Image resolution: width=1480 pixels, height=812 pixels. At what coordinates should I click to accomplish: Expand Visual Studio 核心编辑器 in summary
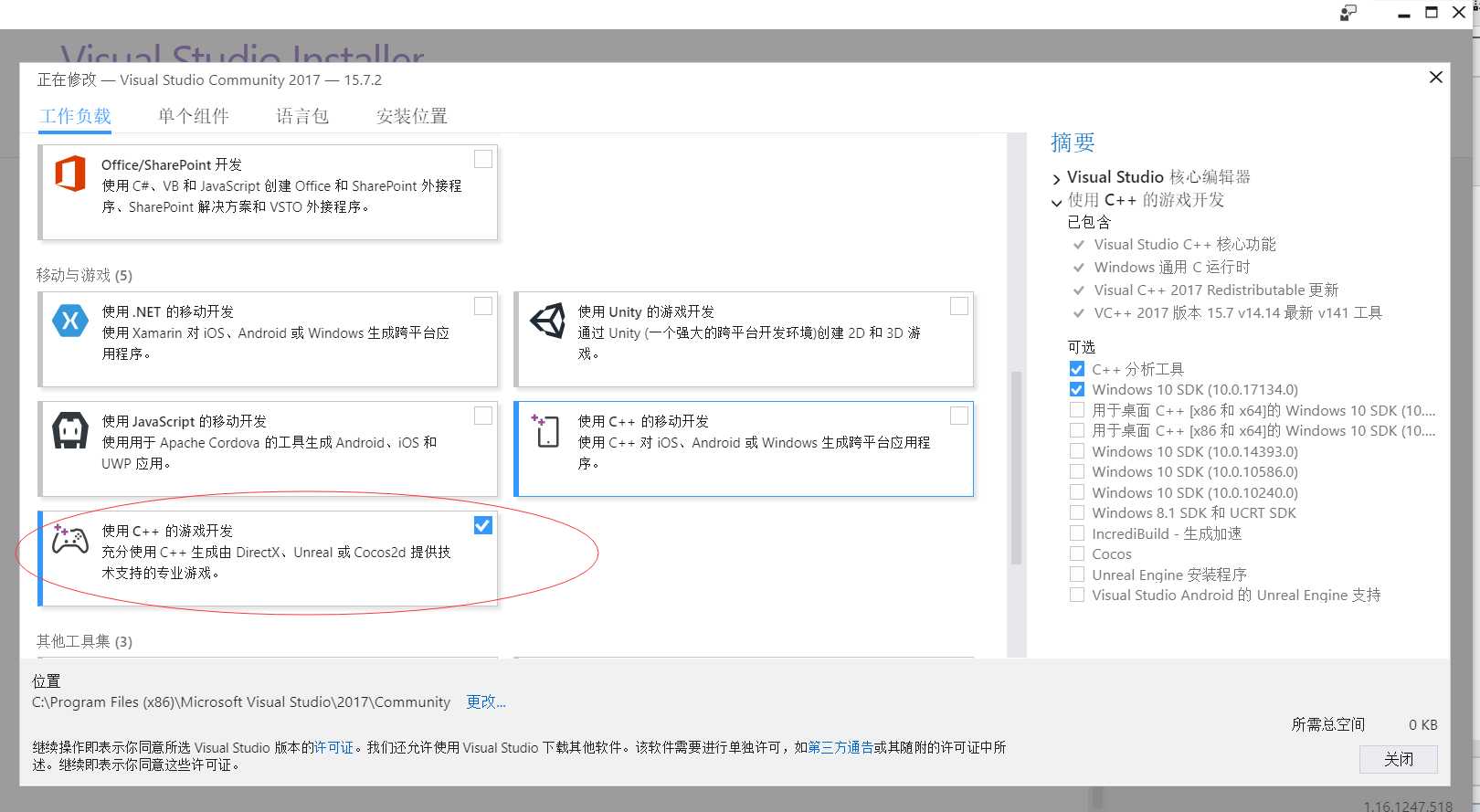pyautogui.click(x=1057, y=179)
